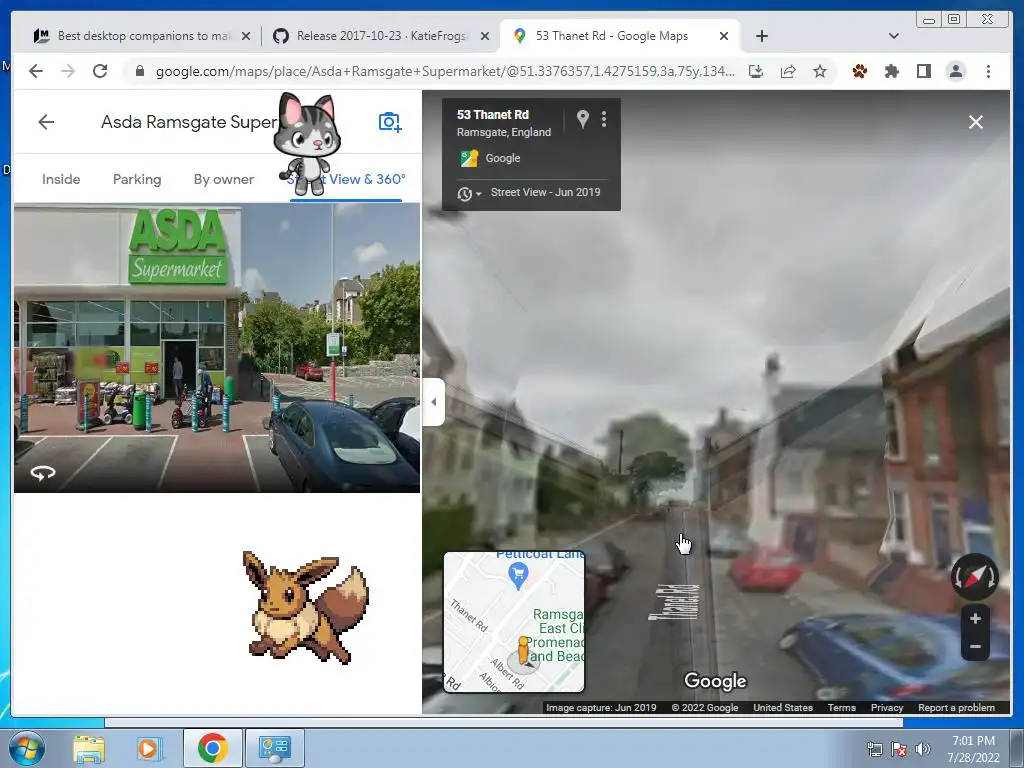
Task: Open the three-dot menu in address card
Action: click(604, 119)
